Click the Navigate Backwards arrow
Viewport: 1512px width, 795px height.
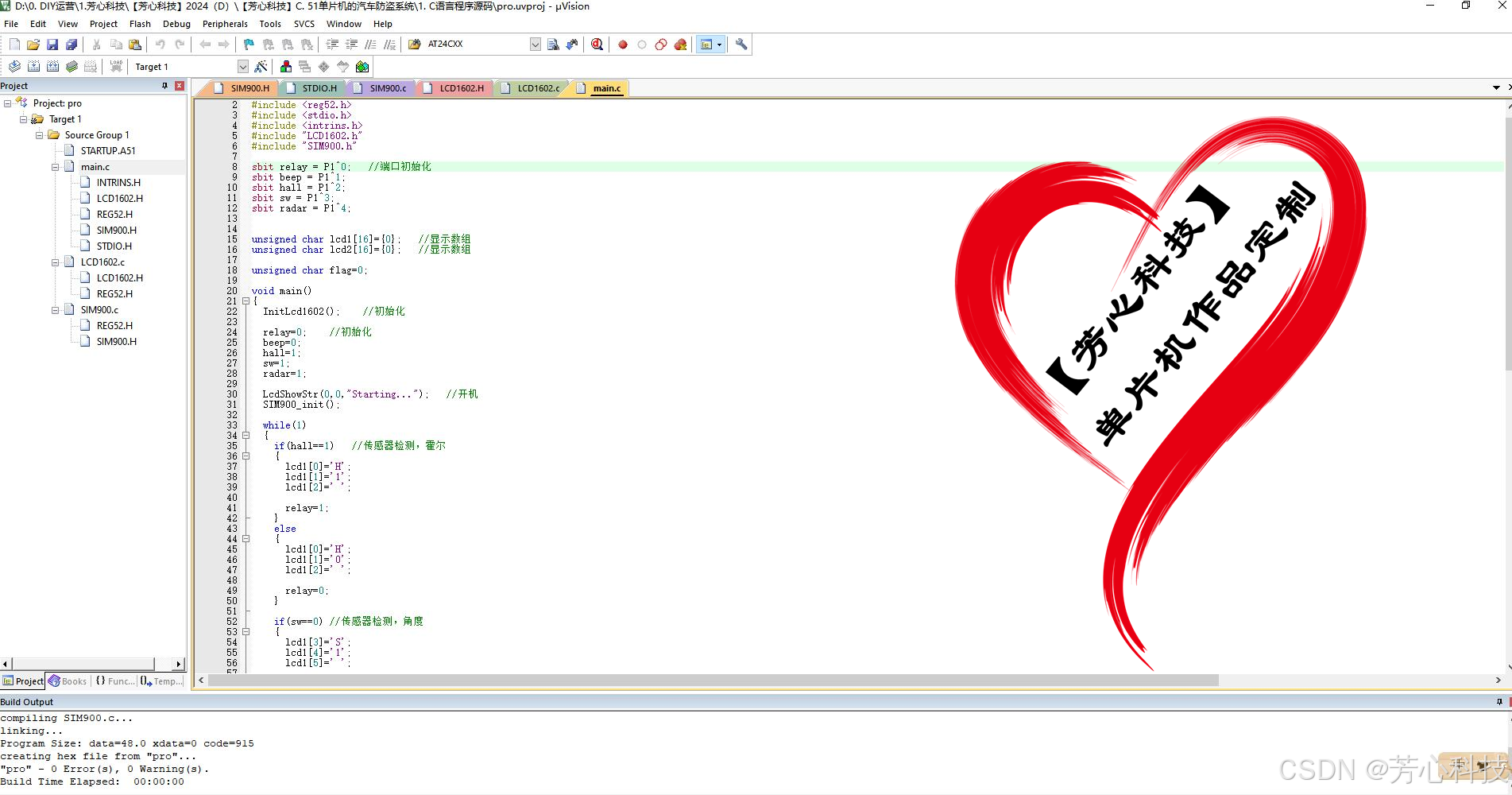click(x=205, y=45)
